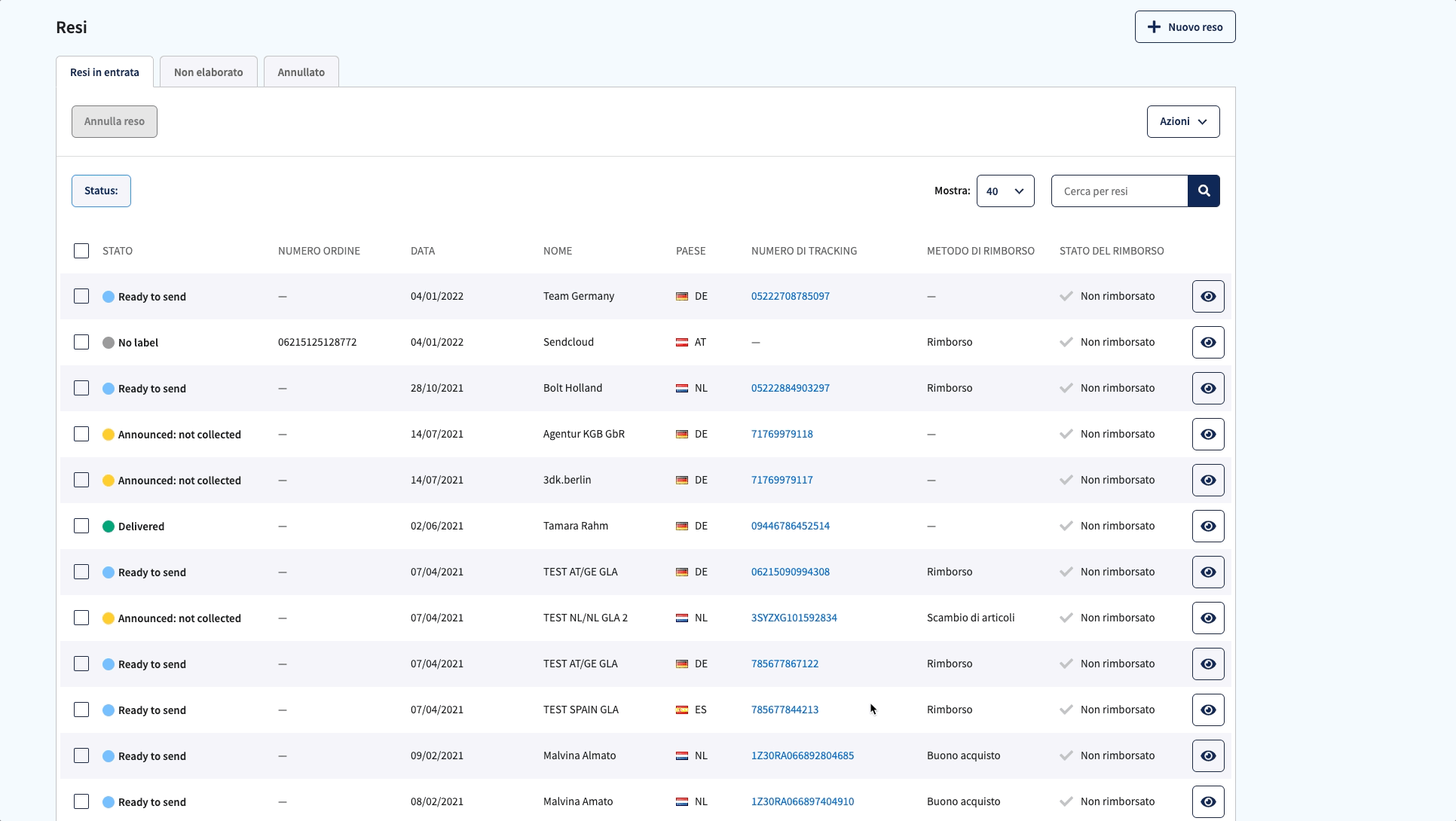1456x821 pixels.
Task: Select the Team Germany row checkbox
Action: click(81, 296)
